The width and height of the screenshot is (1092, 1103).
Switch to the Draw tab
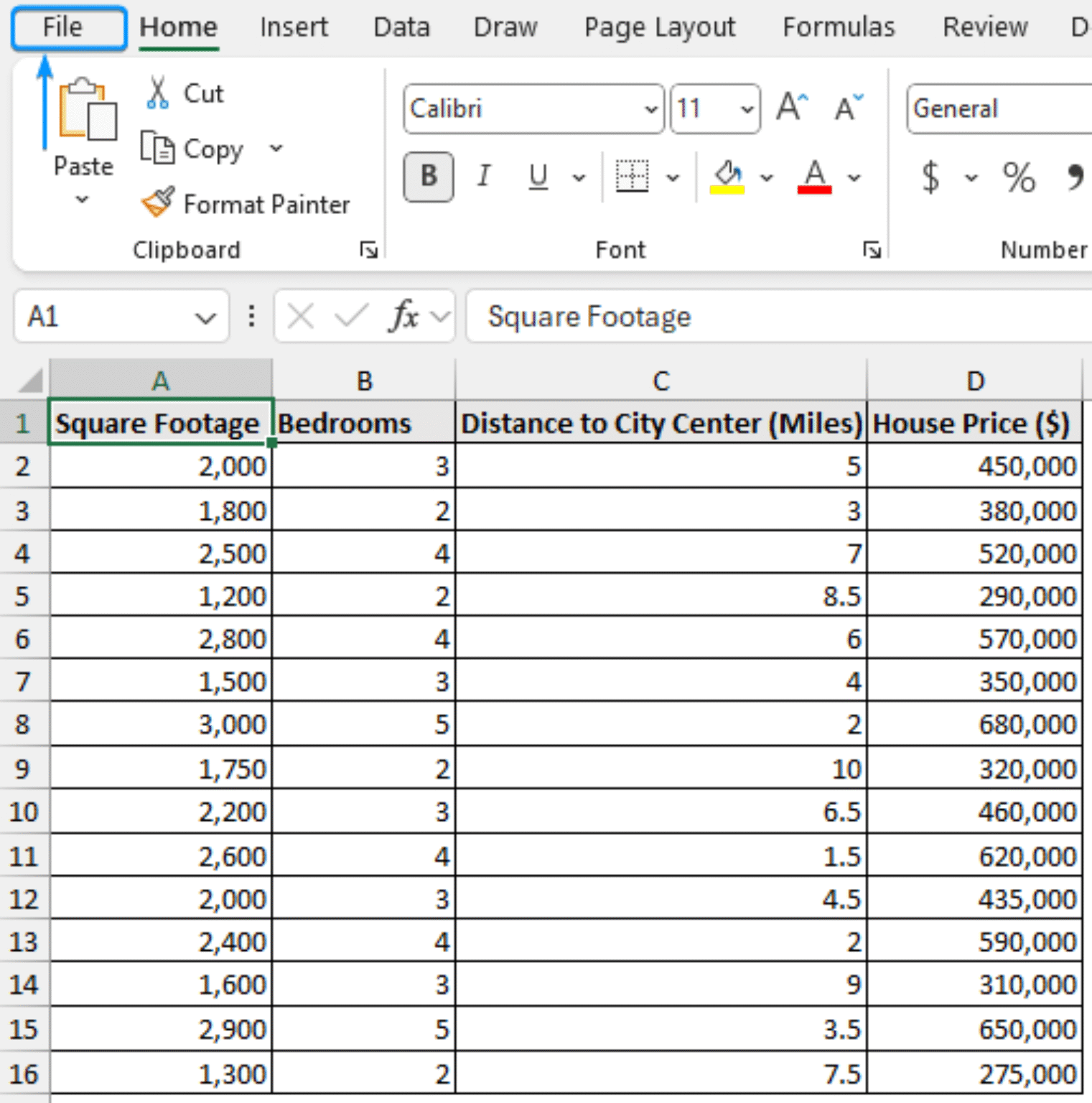505,27
